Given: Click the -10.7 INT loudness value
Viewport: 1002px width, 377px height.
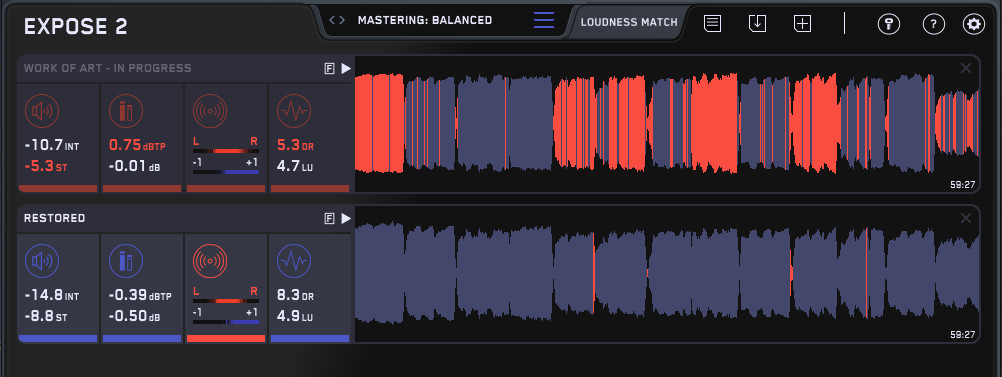Looking at the screenshot, I should pos(52,146).
